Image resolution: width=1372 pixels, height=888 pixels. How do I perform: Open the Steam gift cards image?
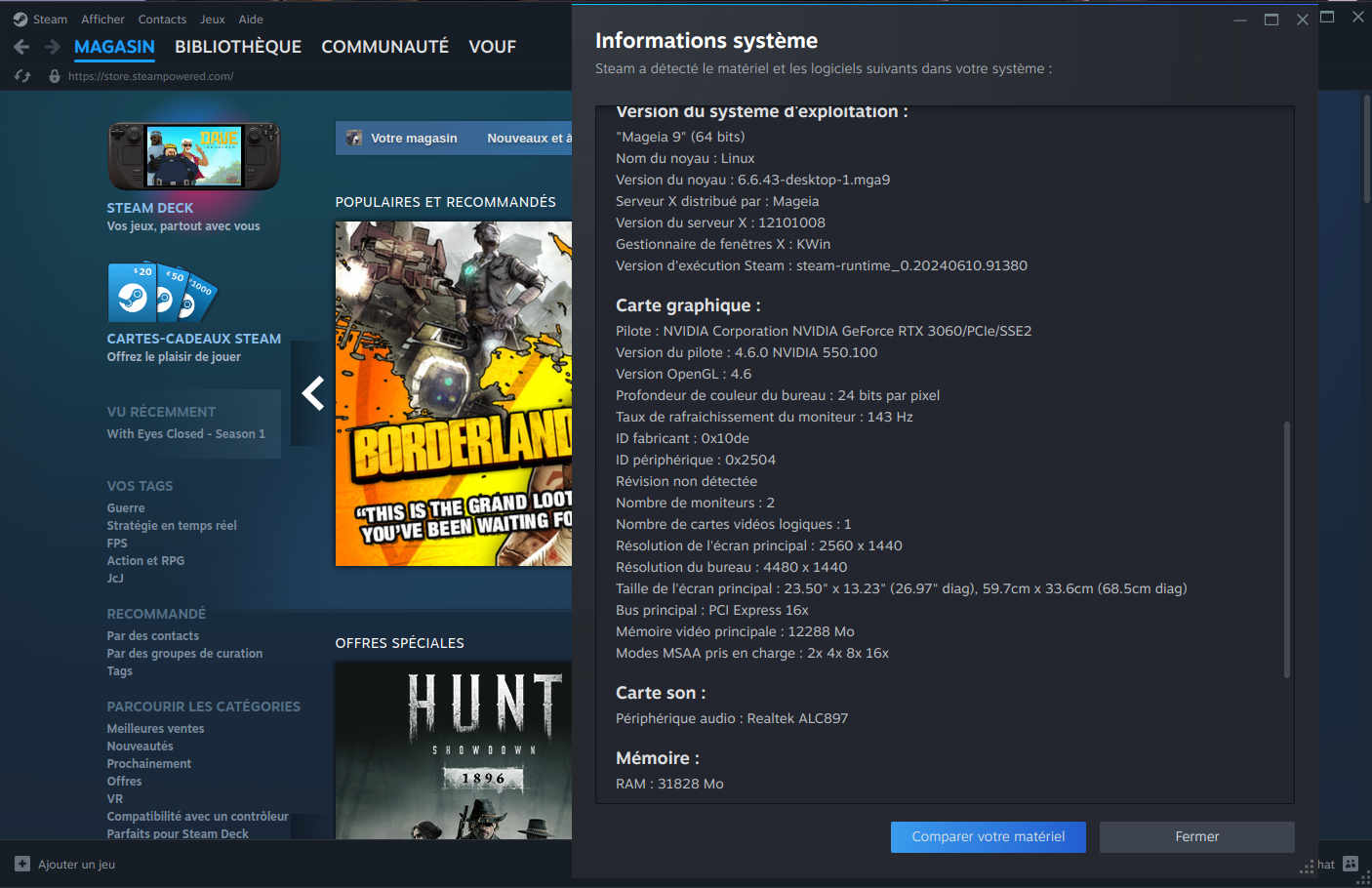(x=162, y=292)
